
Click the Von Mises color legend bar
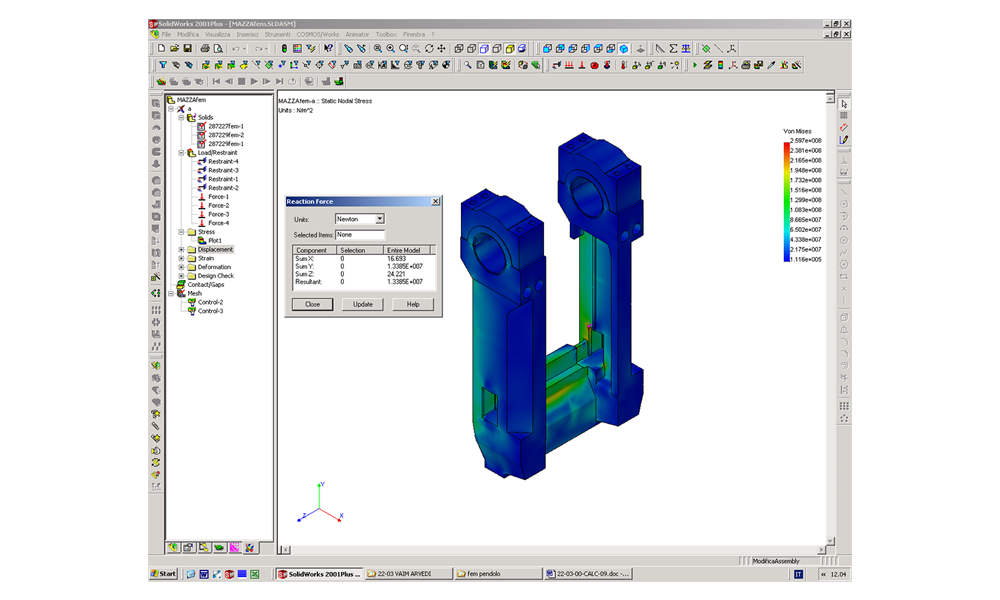click(x=786, y=201)
